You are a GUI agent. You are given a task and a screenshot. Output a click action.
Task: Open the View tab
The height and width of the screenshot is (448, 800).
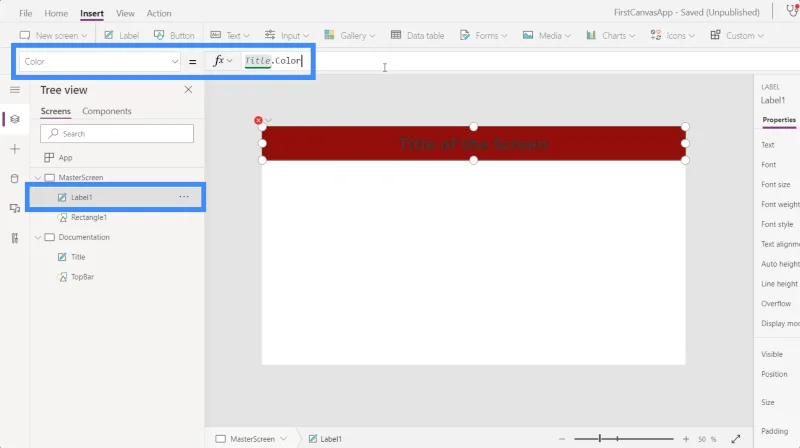(125, 13)
